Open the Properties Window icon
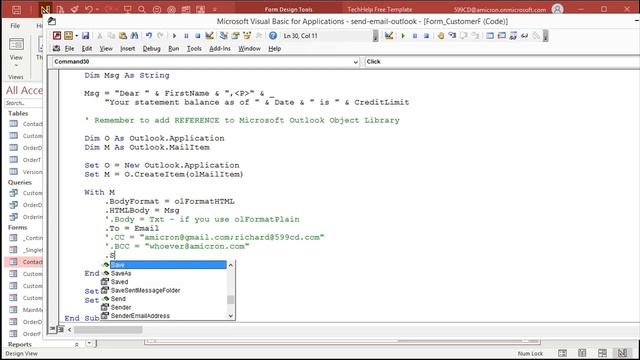This screenshot has width=640, height=360. point(235,36)
